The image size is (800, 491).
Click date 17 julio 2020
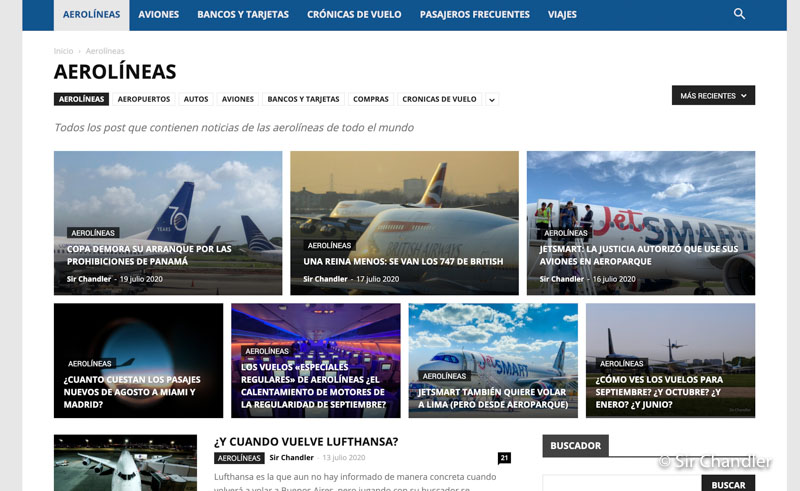(x=378, y=279)
